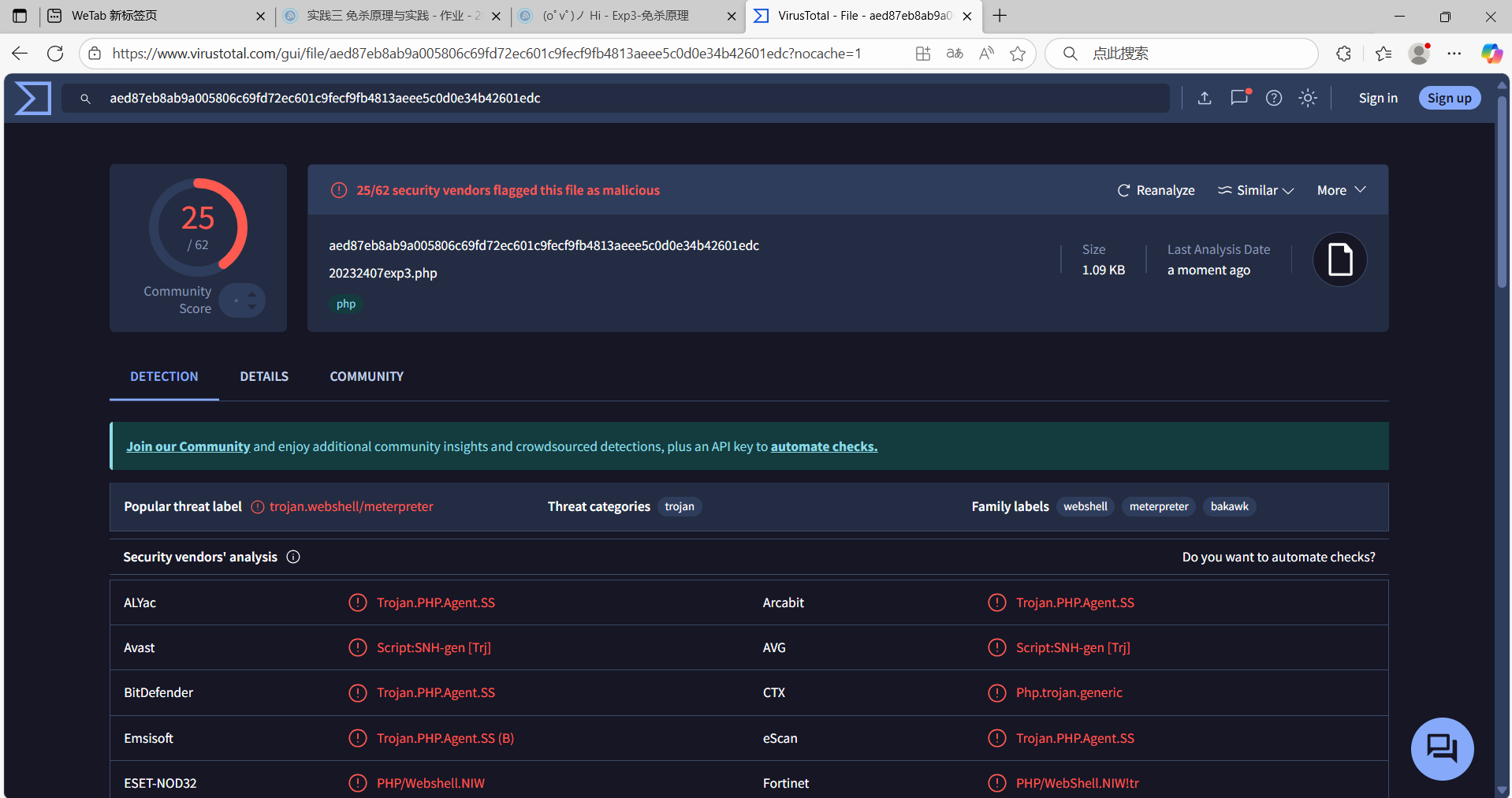Screen dimensions: 1512x798
Task: Add page to favorites star icon
Action: point(1018,54)
